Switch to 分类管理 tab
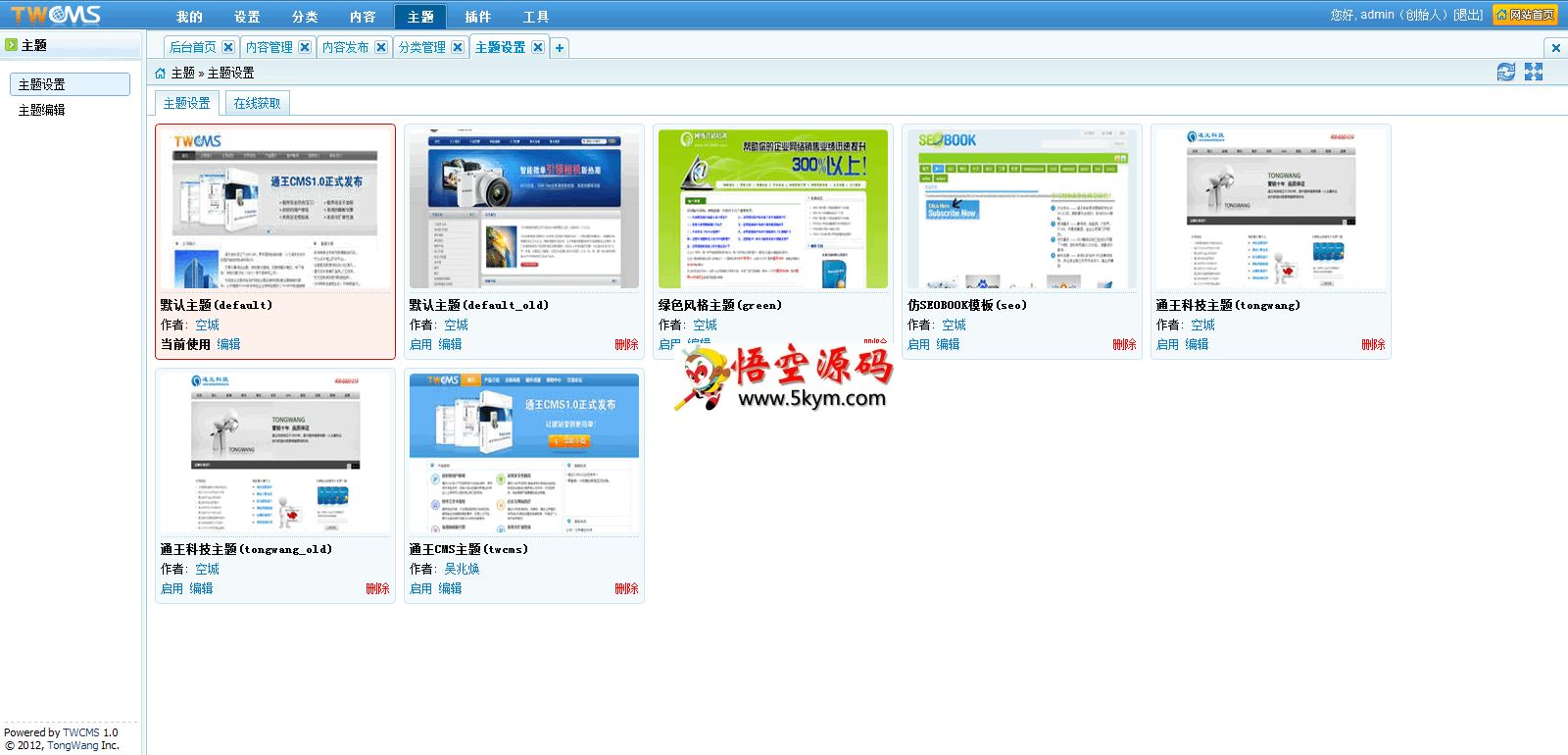The width and height of the screenshot is (1568, 755). [421, 47]
